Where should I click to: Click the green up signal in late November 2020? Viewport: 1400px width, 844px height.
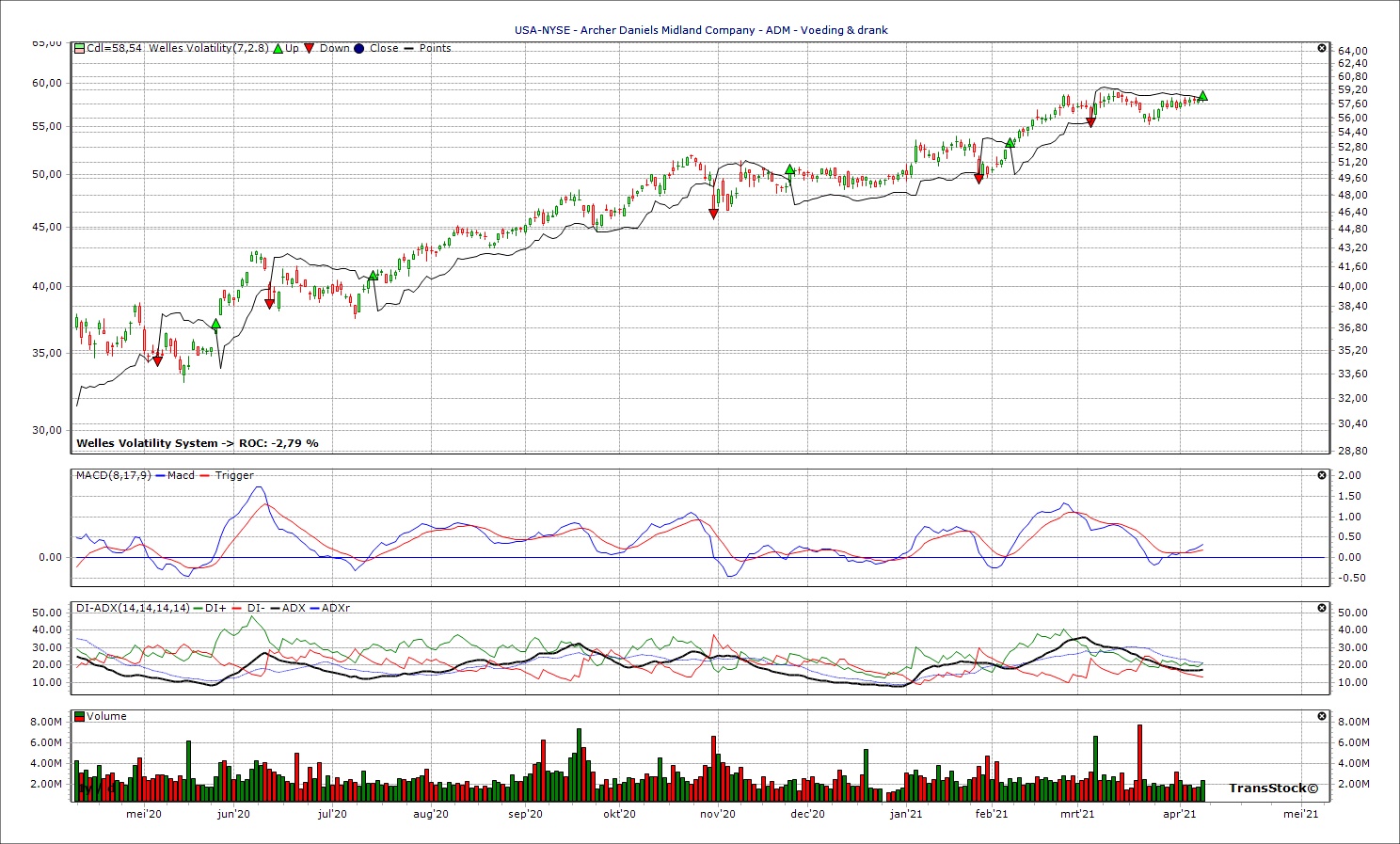click(790, 169)
